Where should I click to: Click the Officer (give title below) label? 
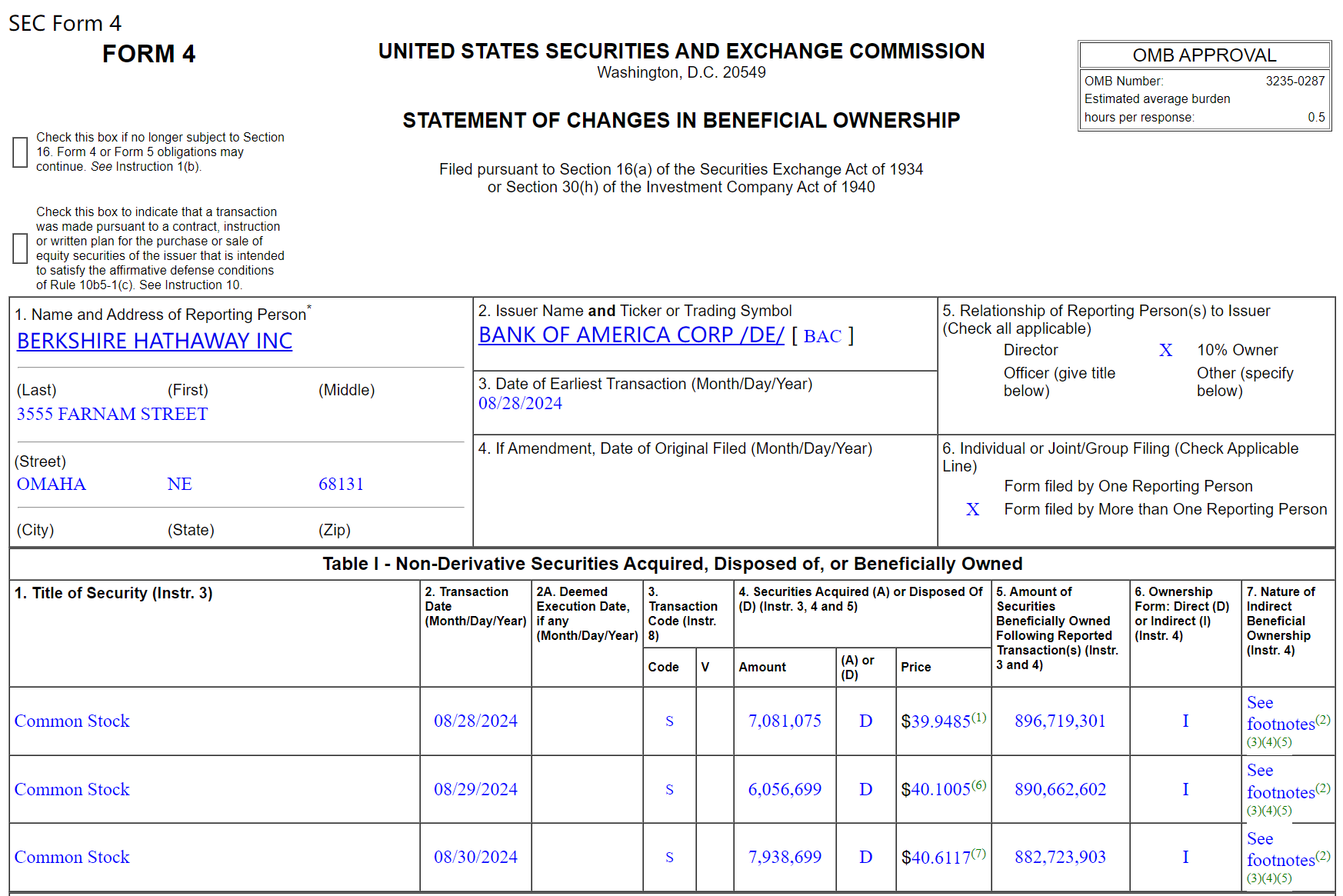click(1059, 381)
